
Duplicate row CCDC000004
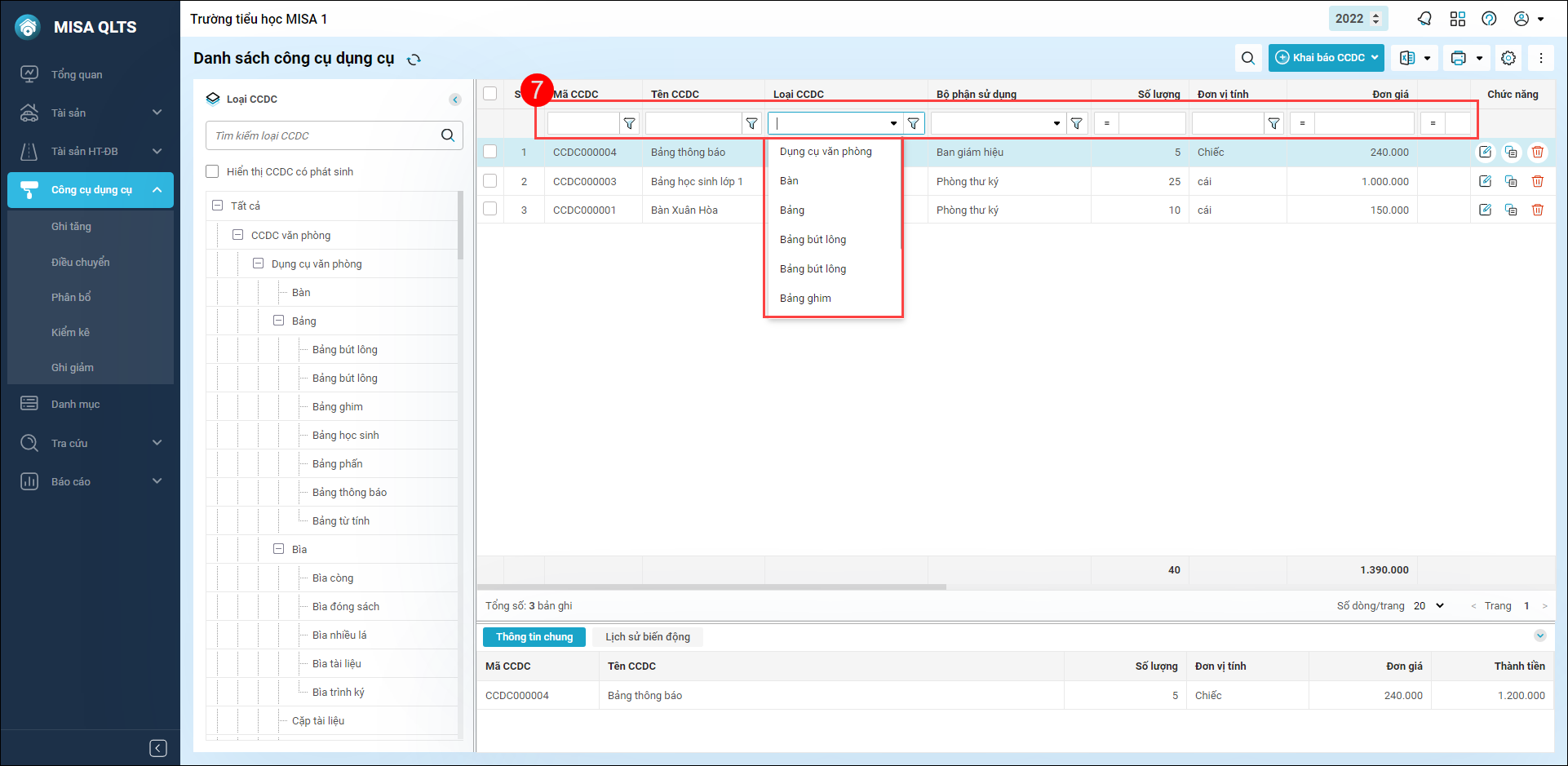point(1512,152)
